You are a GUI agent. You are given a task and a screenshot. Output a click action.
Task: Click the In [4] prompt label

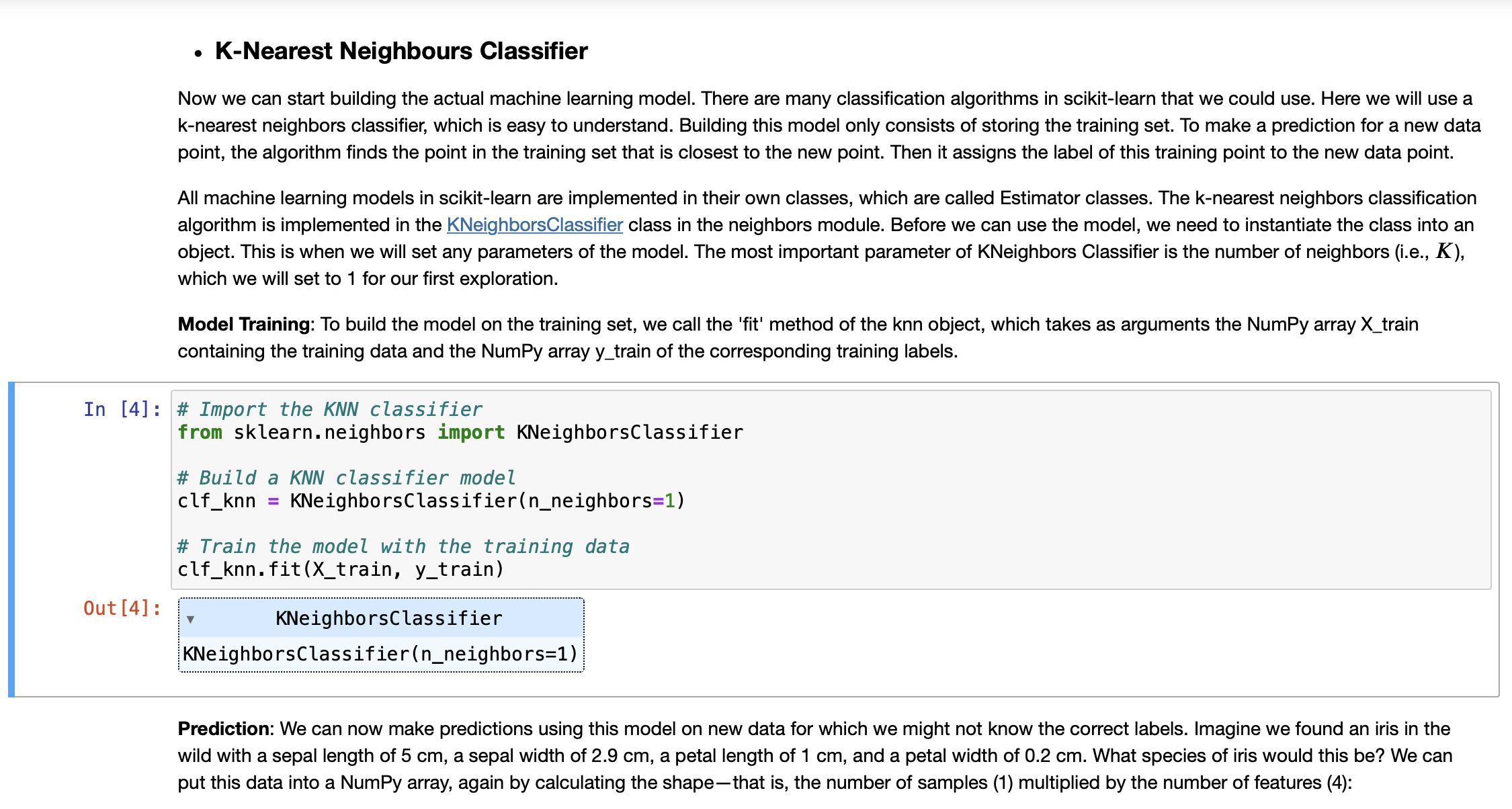pyautogui.click(x=121, y=409)
